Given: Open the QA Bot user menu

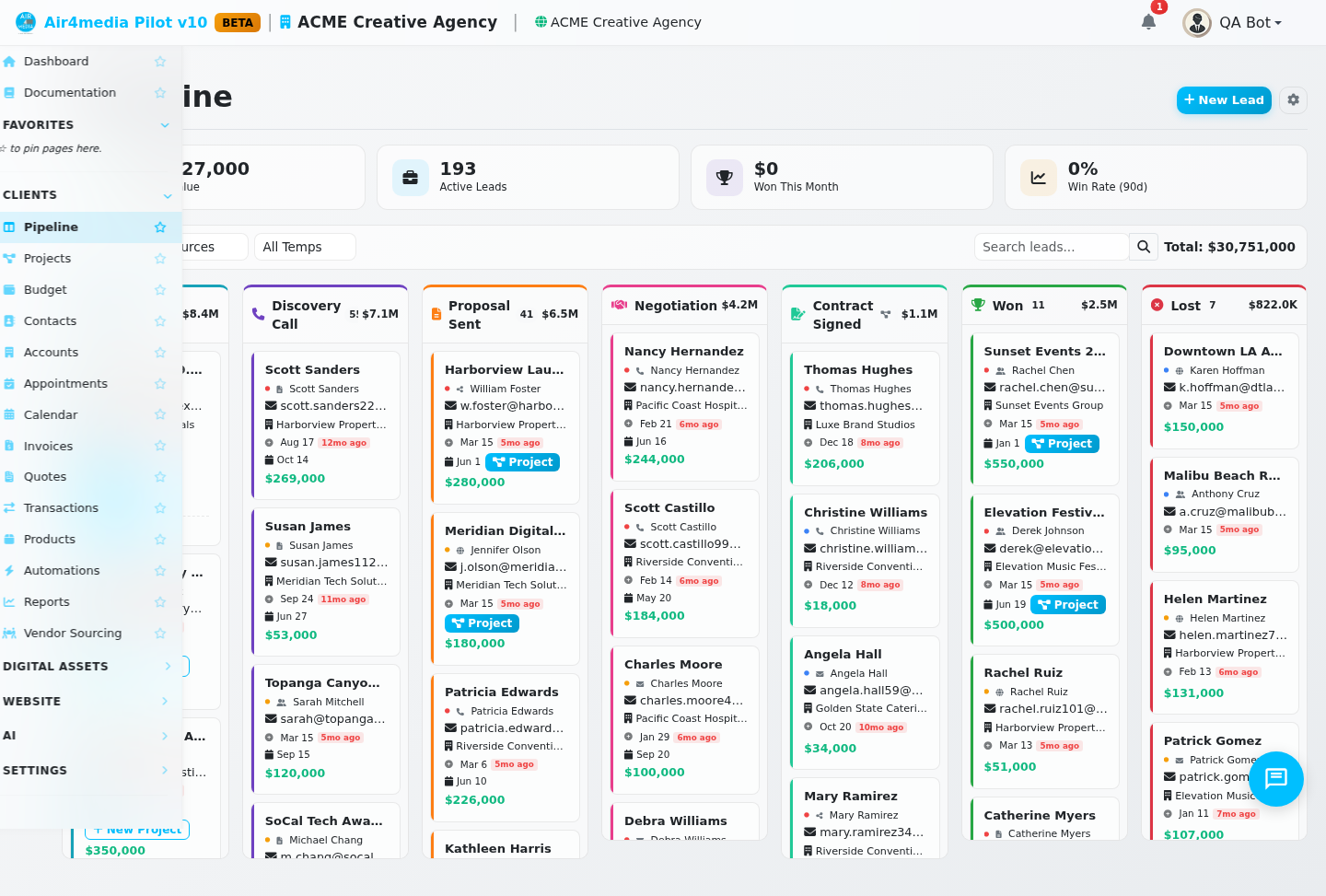Looking at the screenshot, I should click(x=1233, y=22).
